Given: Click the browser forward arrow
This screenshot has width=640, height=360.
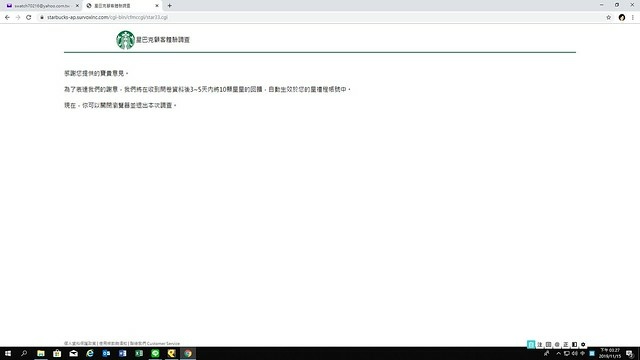Looking at the screenshot, I should [x=18, y=18].
